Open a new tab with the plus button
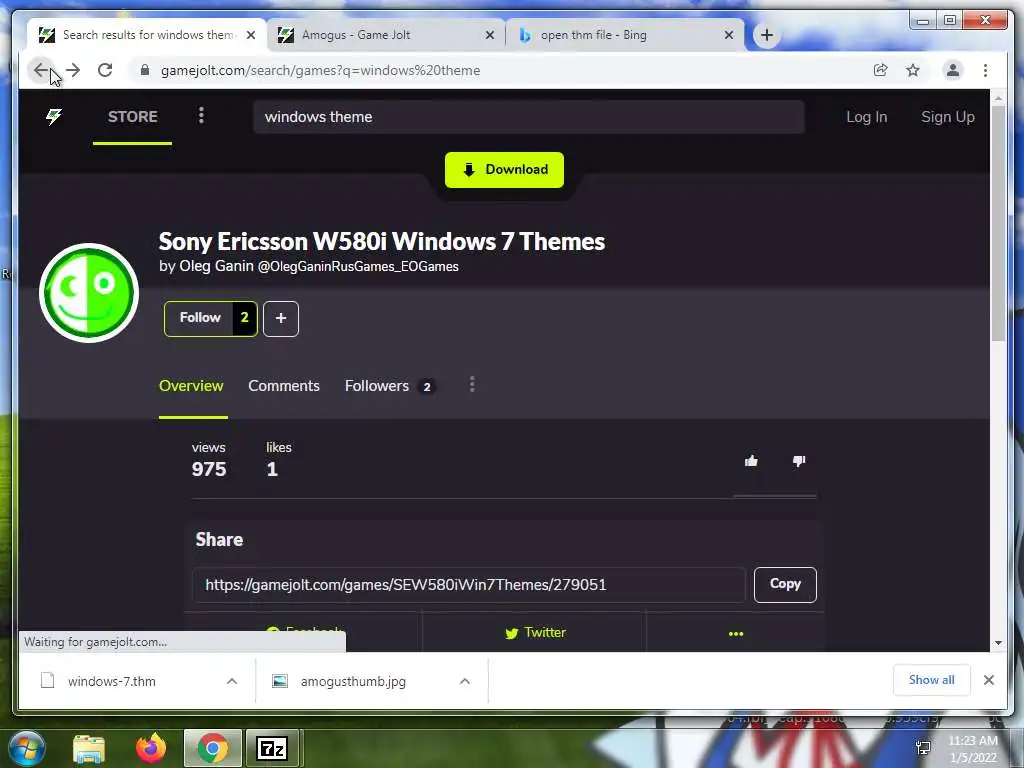The image size is (1024, 768). pos(767,35)
